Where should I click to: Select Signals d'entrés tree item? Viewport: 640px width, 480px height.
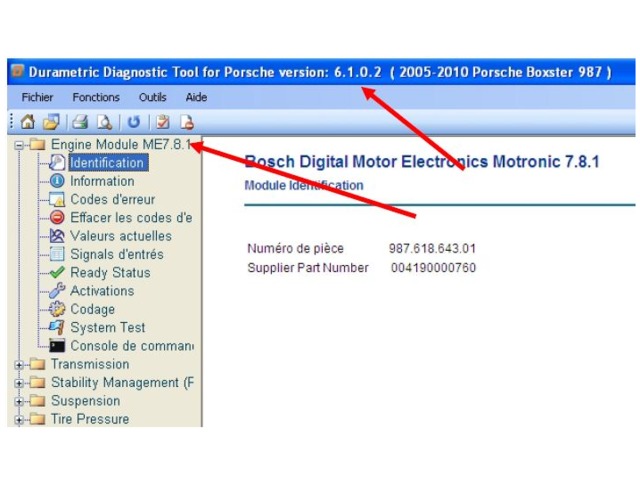point(117,254)
